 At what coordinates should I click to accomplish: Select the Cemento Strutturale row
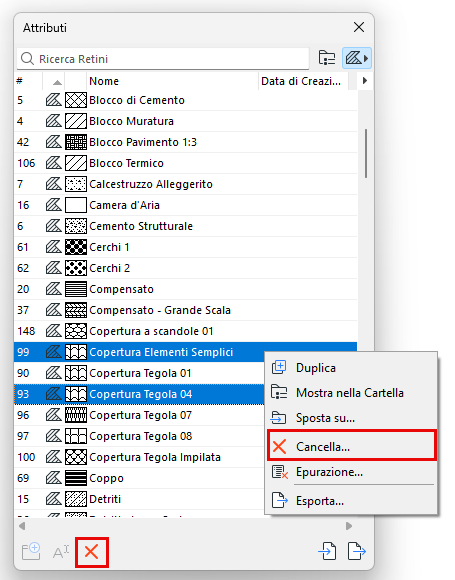(185, 226)
